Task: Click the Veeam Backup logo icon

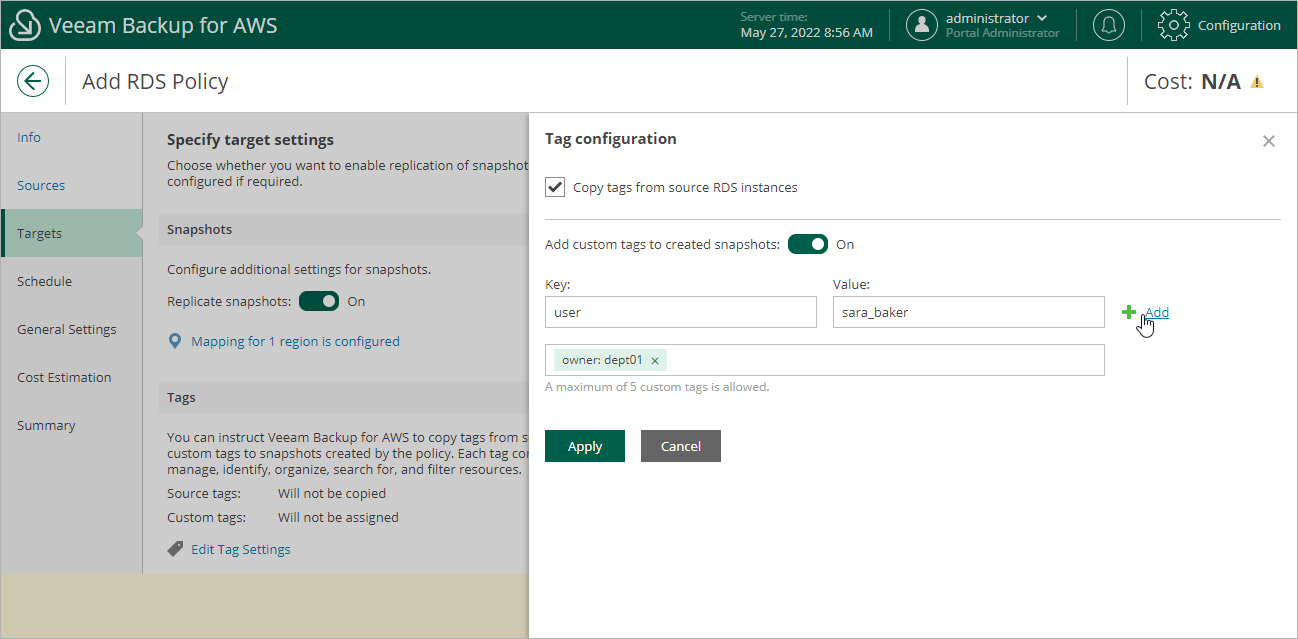Action: click(25, 25)
